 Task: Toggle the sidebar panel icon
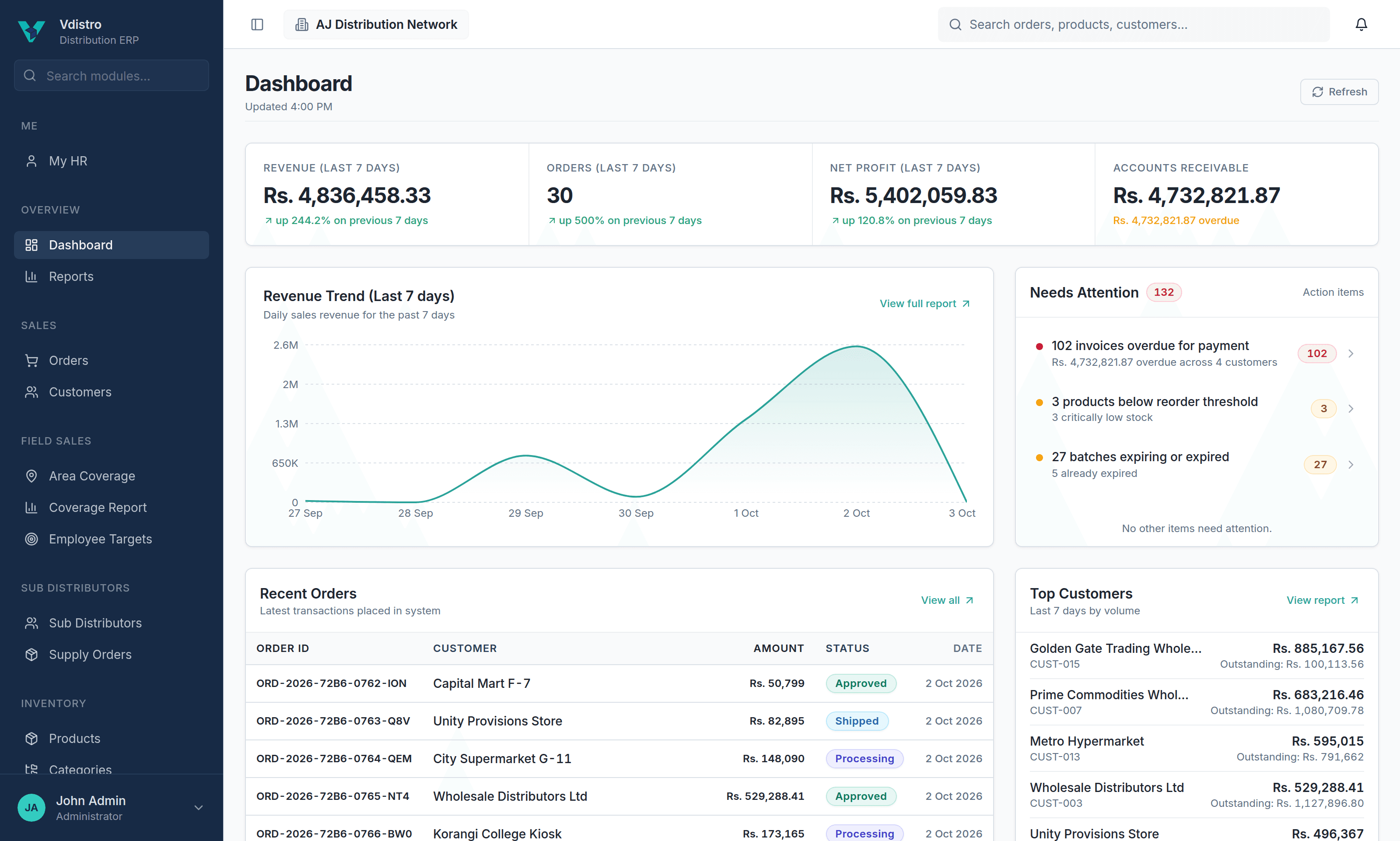[x=257, y=25]
